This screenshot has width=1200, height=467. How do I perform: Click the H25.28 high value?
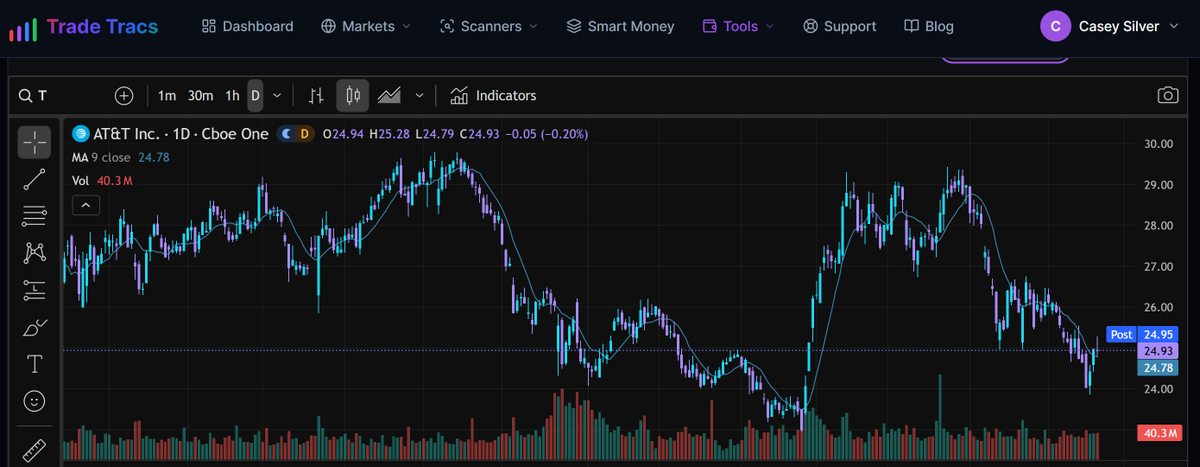[391, 134]
